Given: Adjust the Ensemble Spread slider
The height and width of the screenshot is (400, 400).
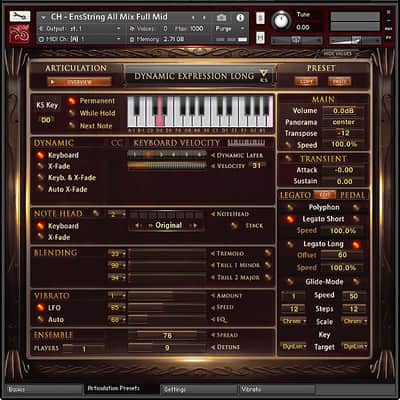Looking at the screenshot, I should [167, 335].
